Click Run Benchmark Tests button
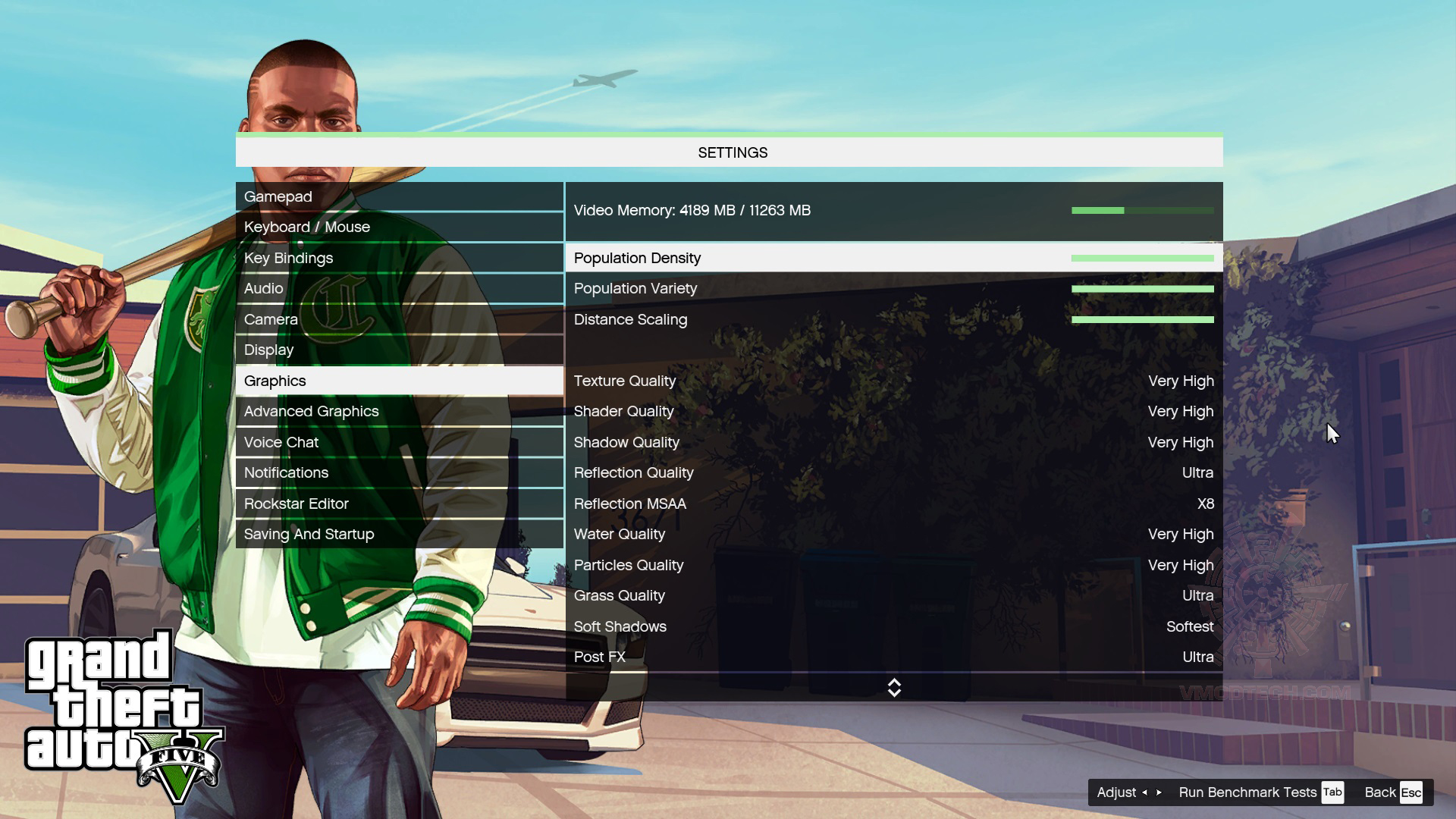1456x819 pixels. pyautogui.click(x=1247, y=791)
